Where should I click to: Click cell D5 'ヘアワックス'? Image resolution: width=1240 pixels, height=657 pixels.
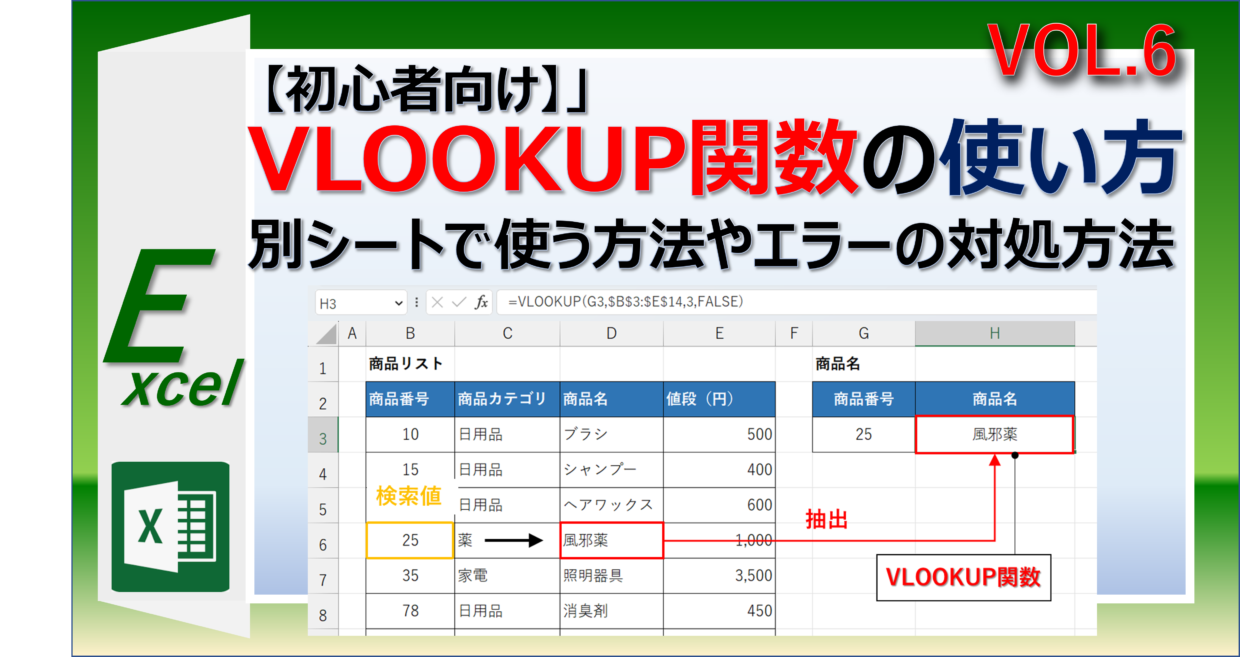611,505
